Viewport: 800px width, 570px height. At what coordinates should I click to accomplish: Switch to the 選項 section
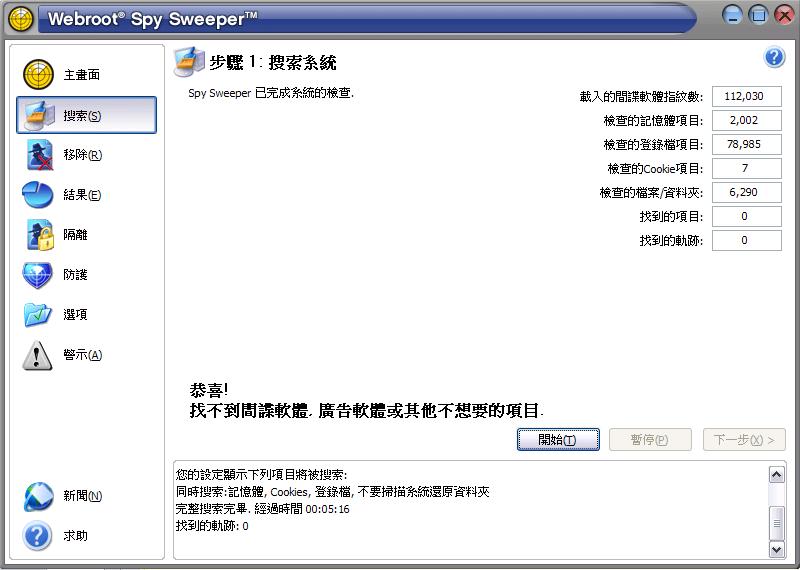pos(76,314)
